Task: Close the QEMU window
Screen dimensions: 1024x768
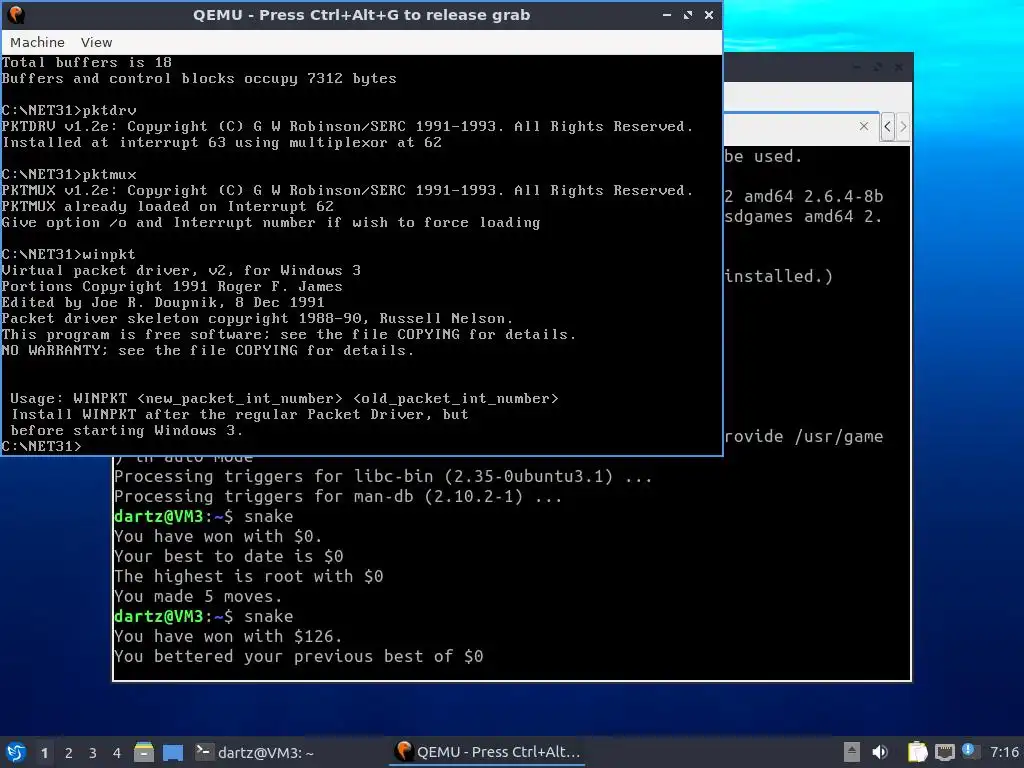Action: point(709,14)
